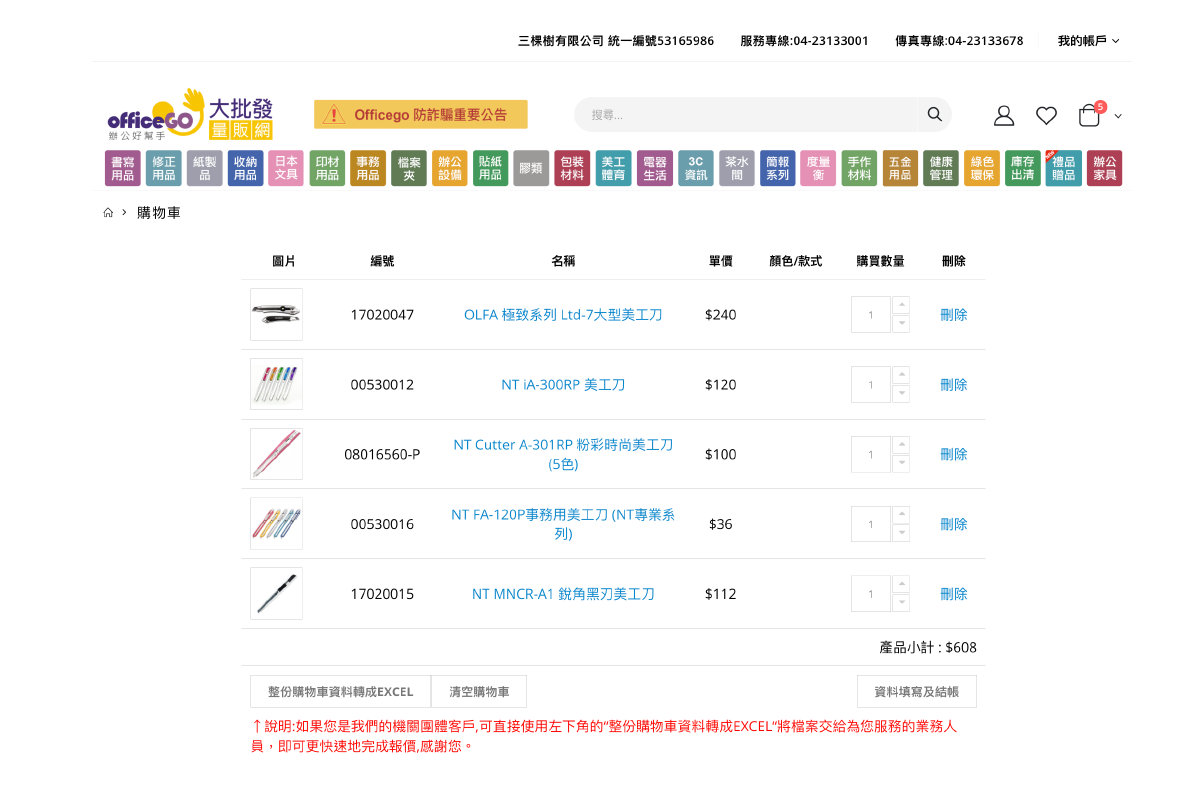Open the 庫存出清 category menu

point(1022,168)
